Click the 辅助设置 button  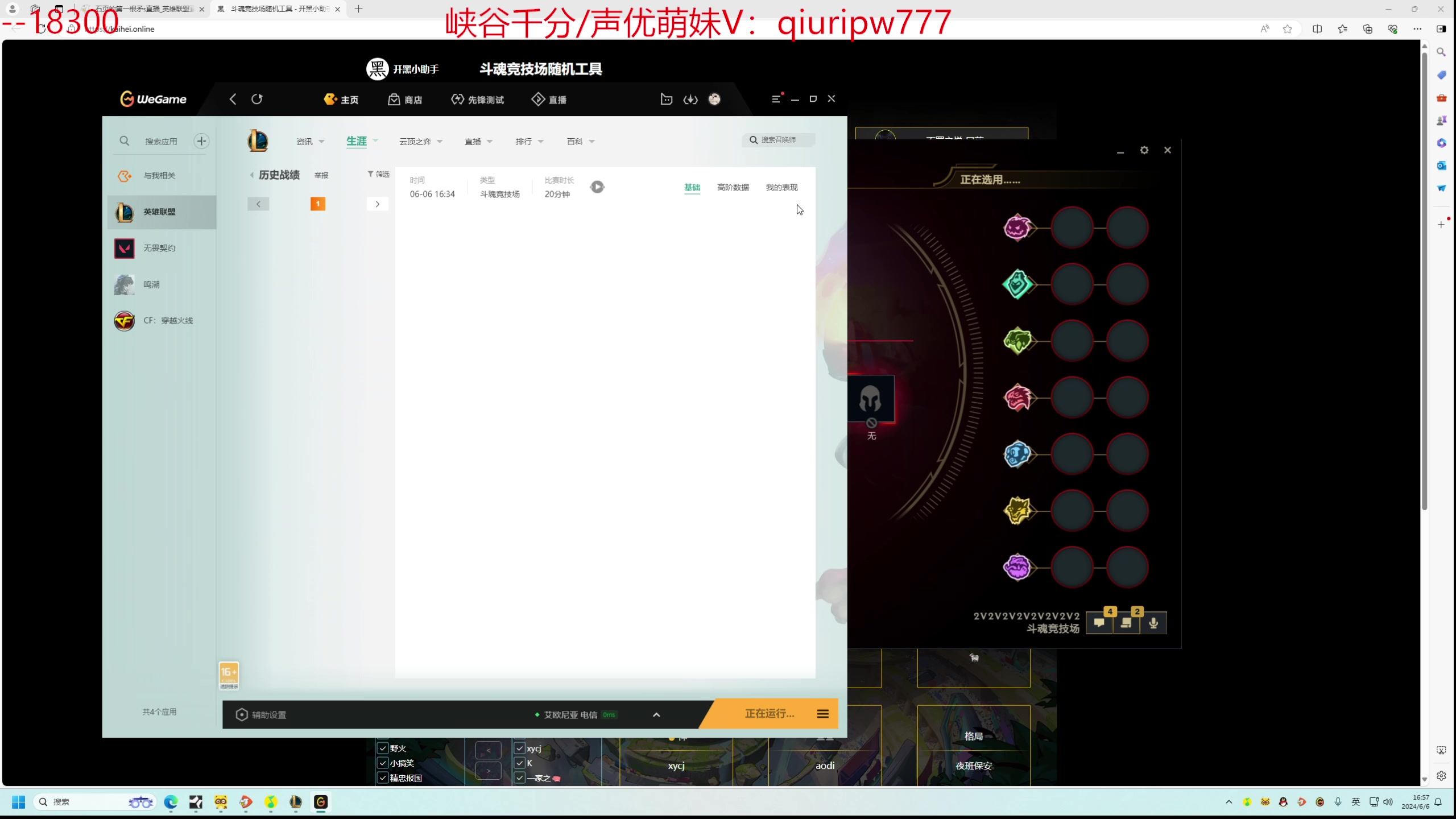click(262, 715)
